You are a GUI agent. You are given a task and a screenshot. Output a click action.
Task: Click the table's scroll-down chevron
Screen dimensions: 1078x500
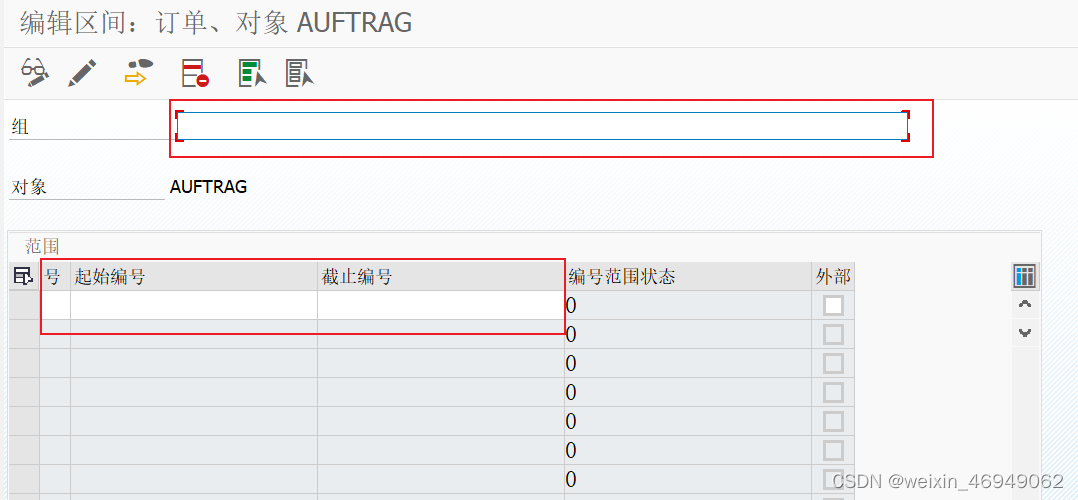tap(1024, 333)
